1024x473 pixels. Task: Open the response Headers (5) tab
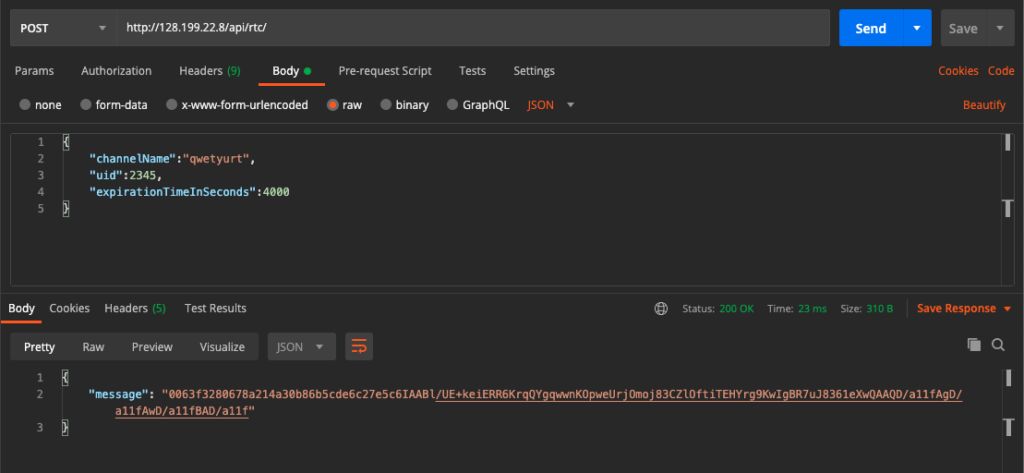pyautogui.click(x=135, y=308)
